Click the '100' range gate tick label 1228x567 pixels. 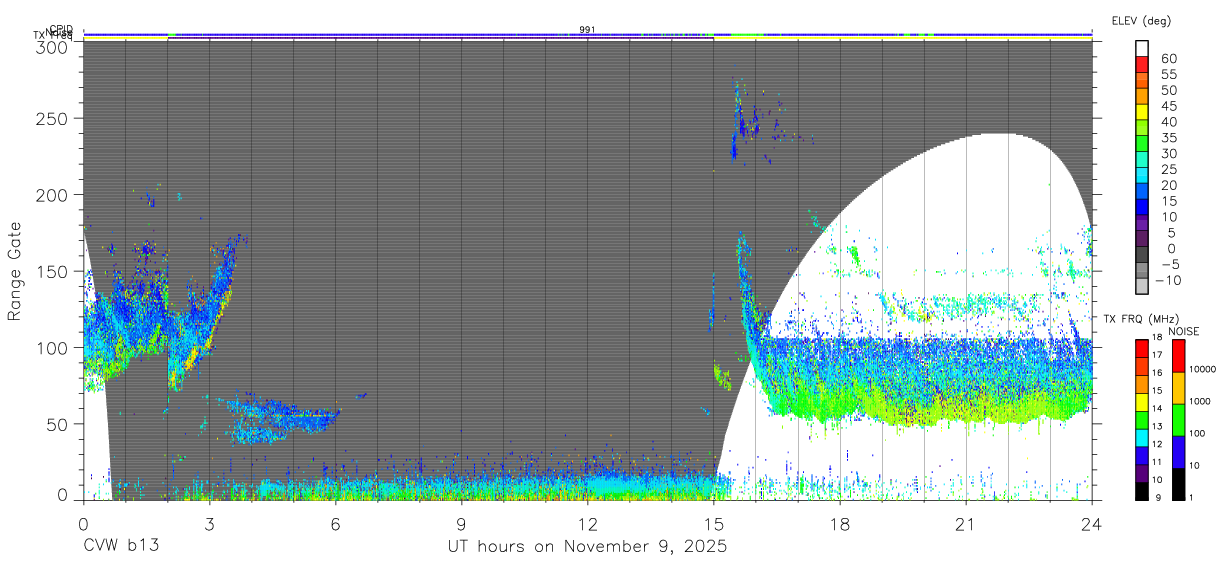pos(52,347)
